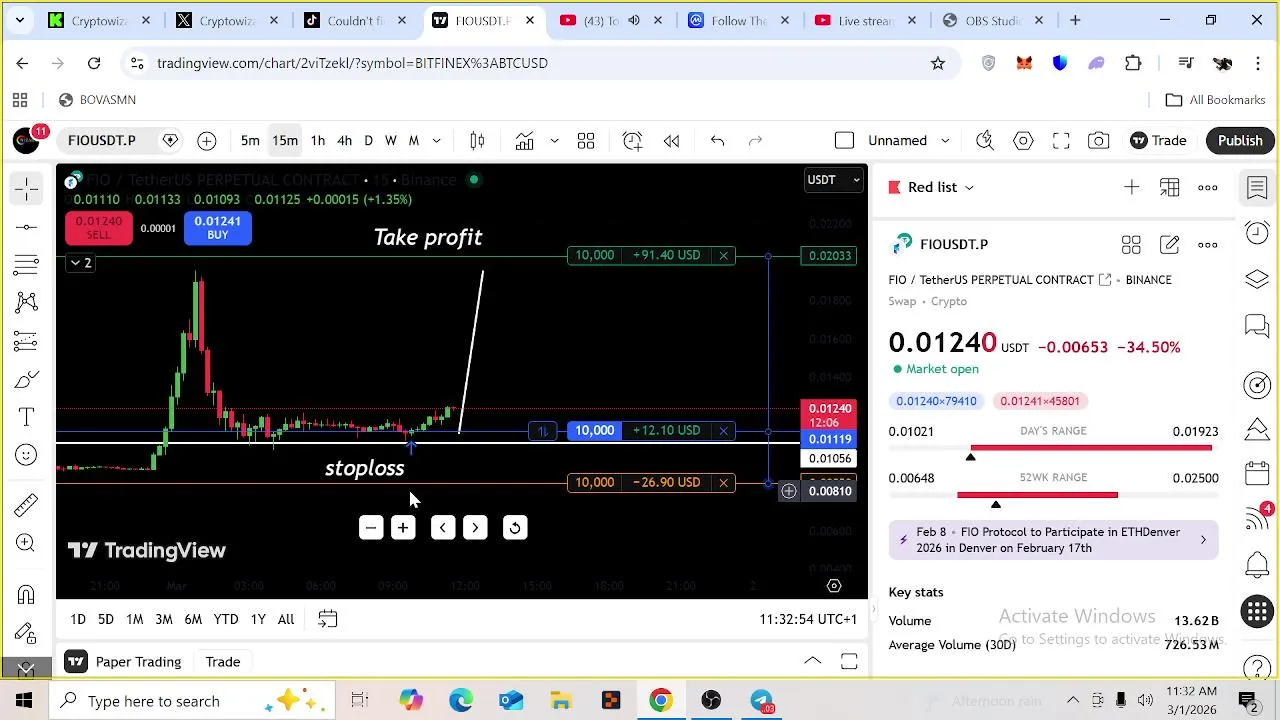Viewport: 1280px width, 720px height.
Task: Close the stoploss -26.90 USD order
Action: pos(723,483)
